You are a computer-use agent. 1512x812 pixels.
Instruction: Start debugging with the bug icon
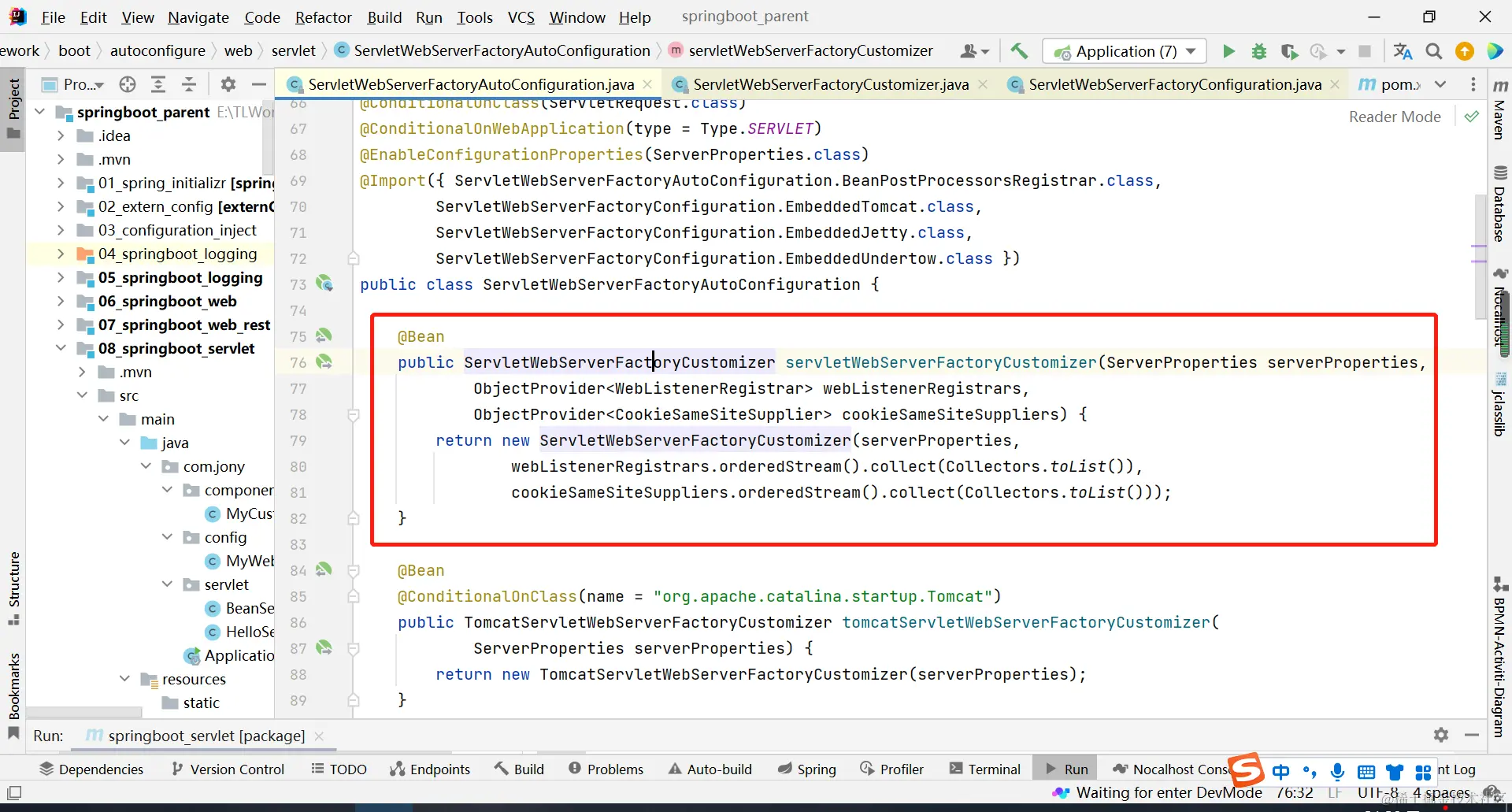(1259, 51)
